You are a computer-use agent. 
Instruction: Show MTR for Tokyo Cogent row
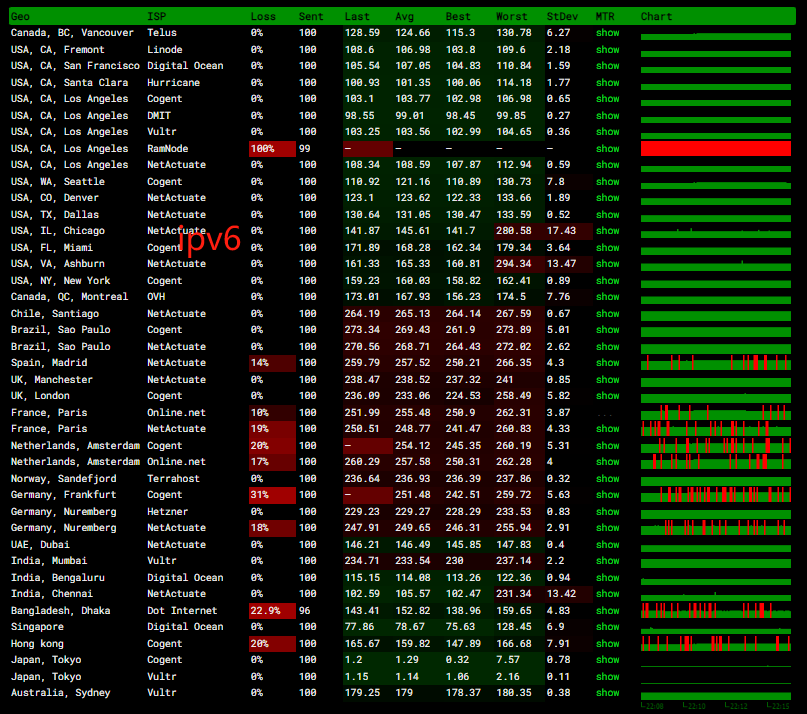click(607, 660)
